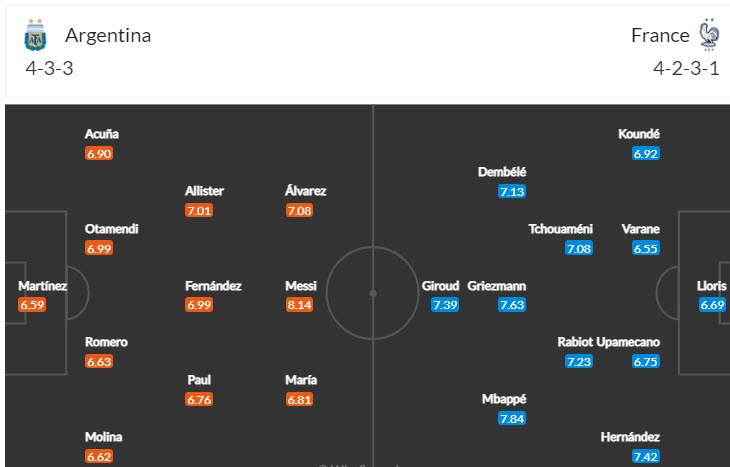Click Tchouaméni's 7.08 rating badge
The height and width of the screenshot is (467, 730).
click(x=579, y=248)
